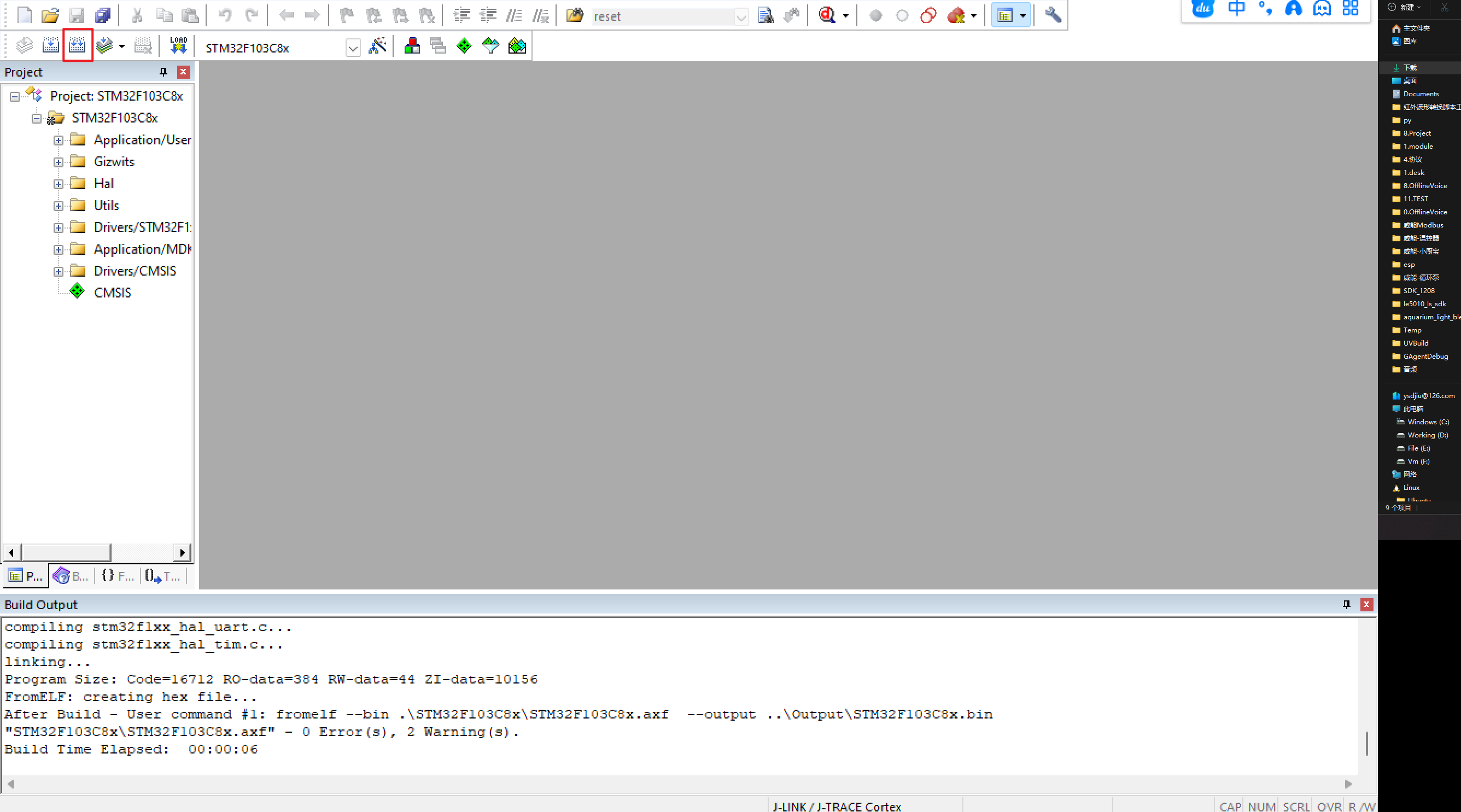Open Manage Run-Time Environment green diamond
Screen dimensions: 1461x812
(464, 45)
